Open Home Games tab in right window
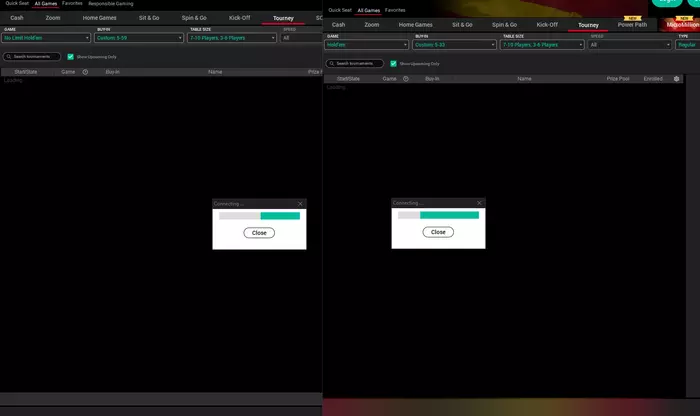 [x=416, y=25]
